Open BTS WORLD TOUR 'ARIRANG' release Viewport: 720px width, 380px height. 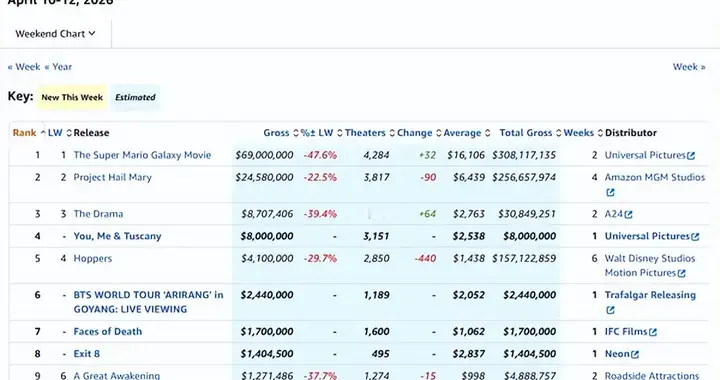[x=148, y=302]
